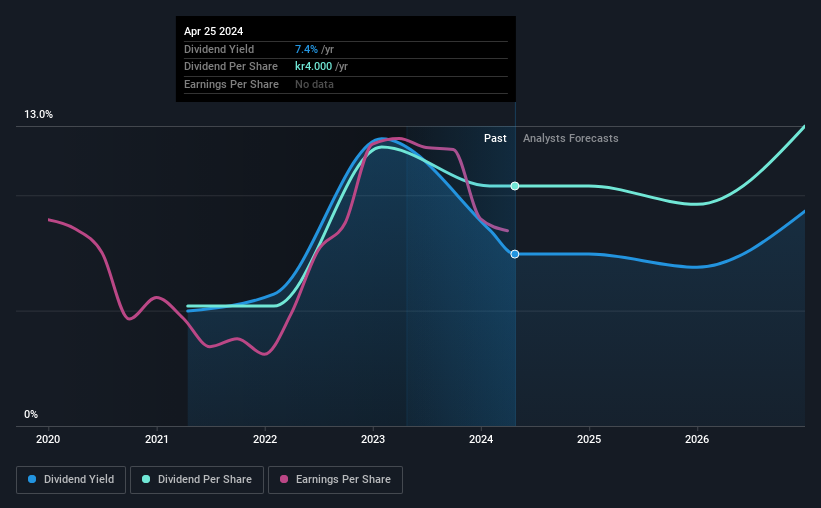
Task: Select the teal data point marker on Dividend Per Share line
Action: [515, 186]
